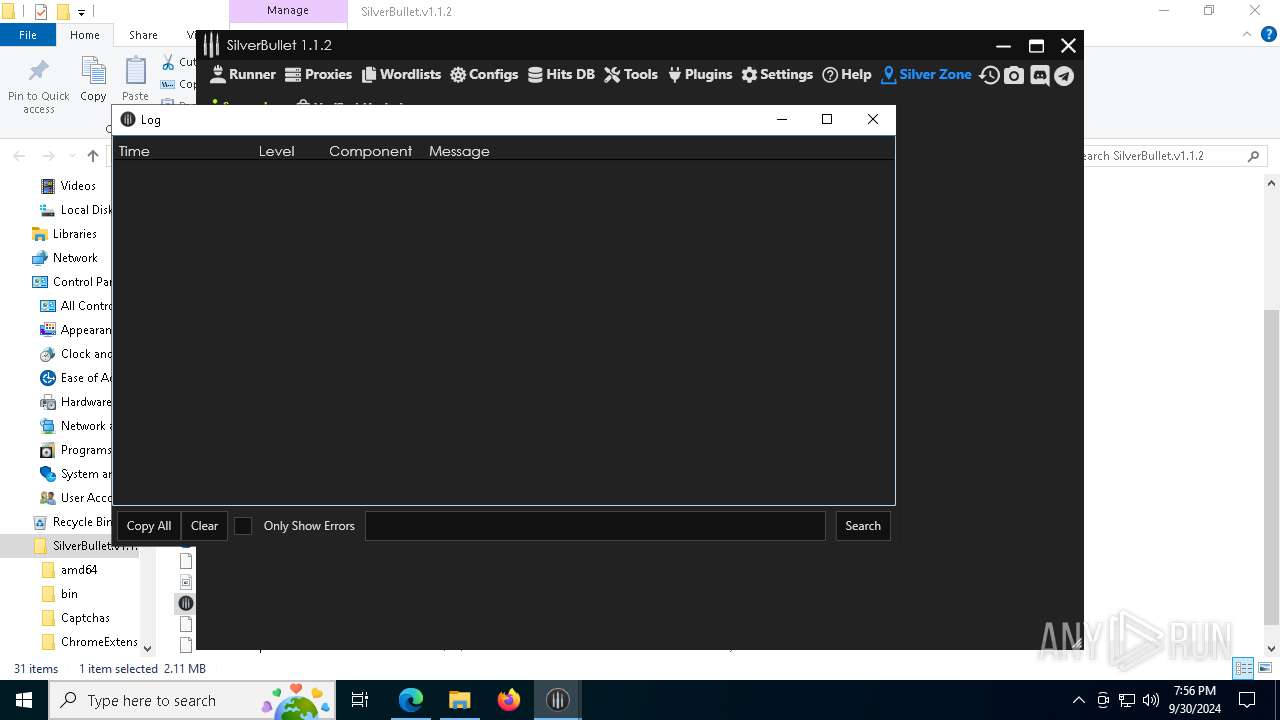Click Copy All in the Log window
The height and width of the screenshot is (720, 1280).
pos(149,526)
